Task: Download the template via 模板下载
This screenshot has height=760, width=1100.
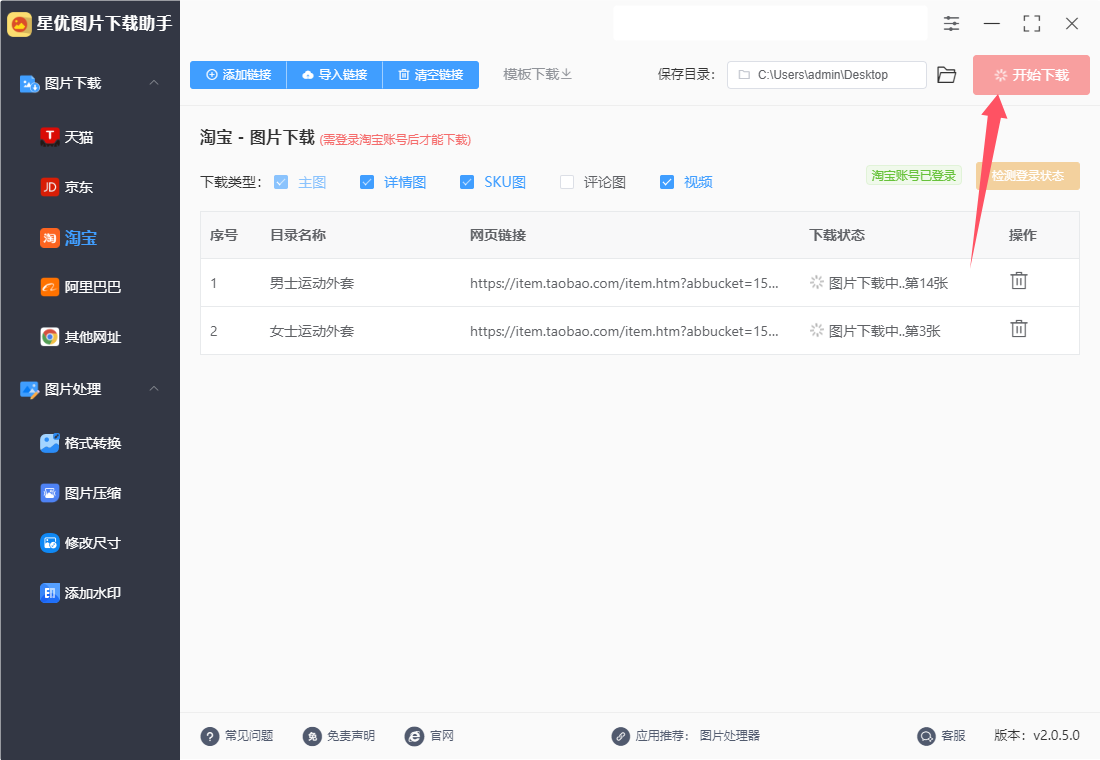Action: [537, 74]
